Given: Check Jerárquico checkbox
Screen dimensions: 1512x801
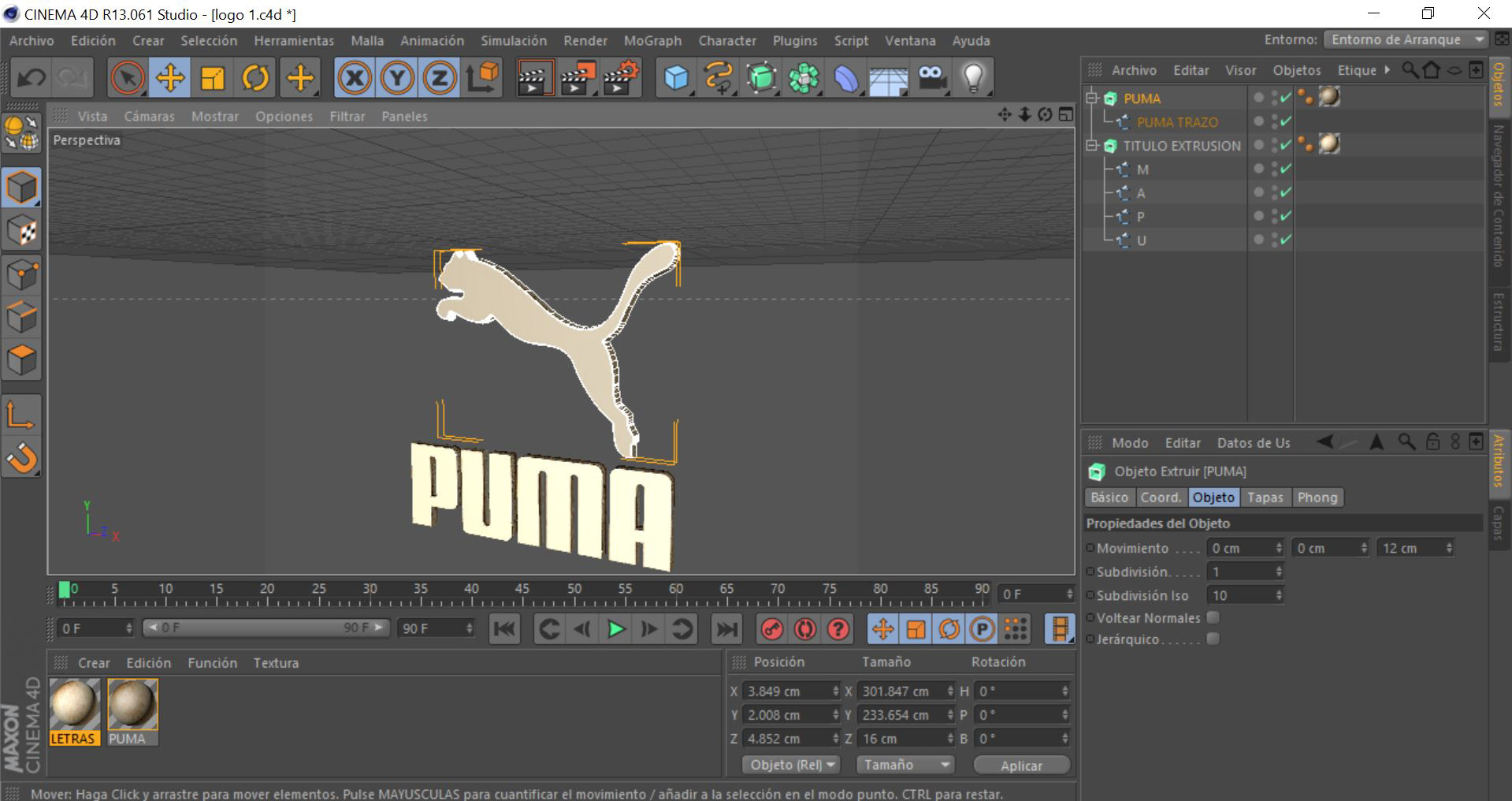Looking at the screenshot, I should (x=1213, y=639).
